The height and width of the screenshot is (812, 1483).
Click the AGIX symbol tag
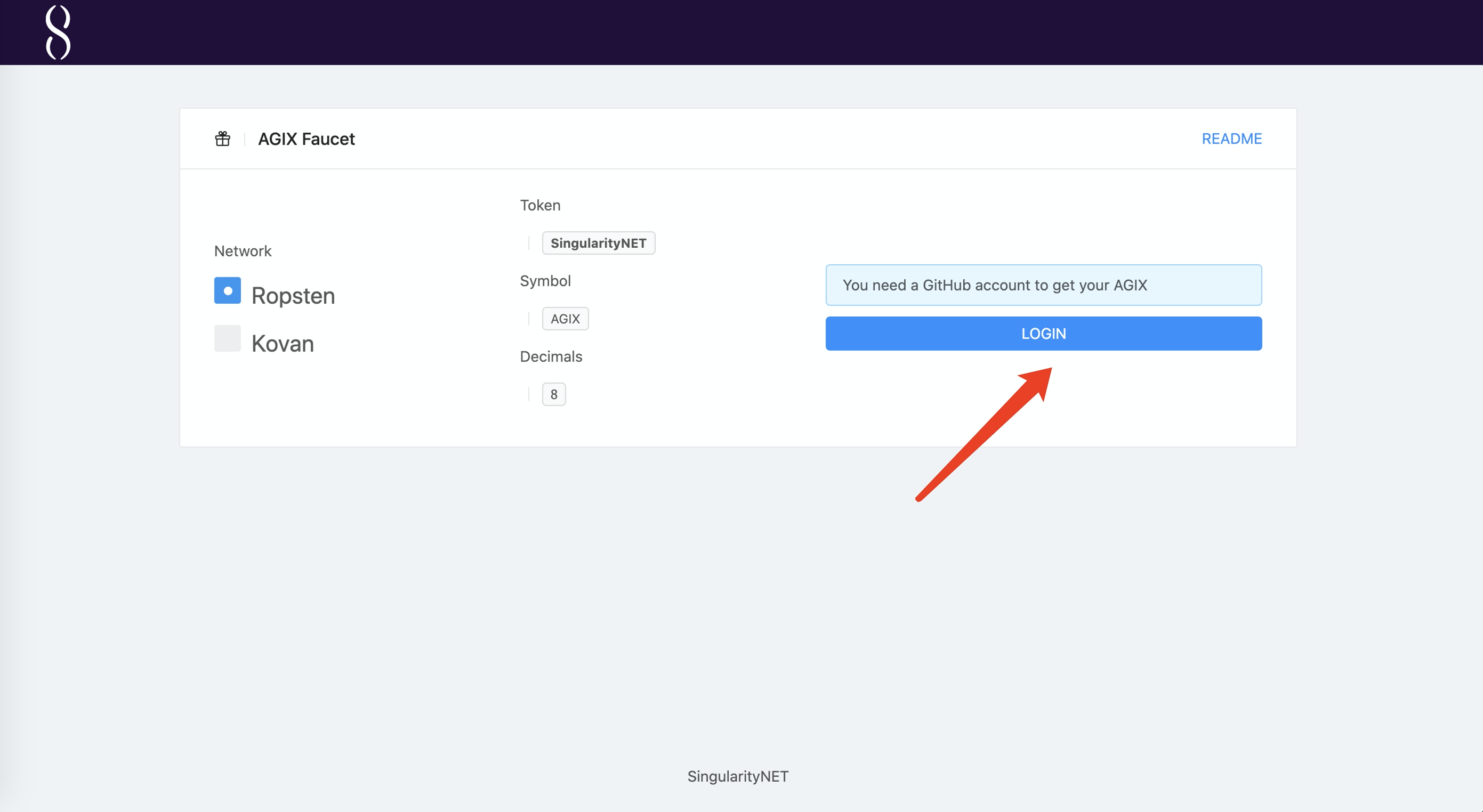[565, 319]
